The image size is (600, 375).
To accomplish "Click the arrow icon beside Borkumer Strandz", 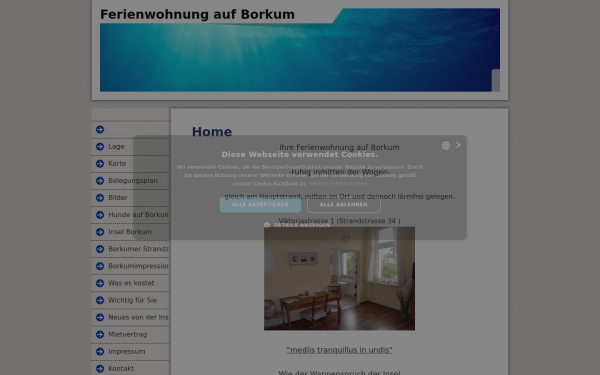I will (x=100, y=249).
